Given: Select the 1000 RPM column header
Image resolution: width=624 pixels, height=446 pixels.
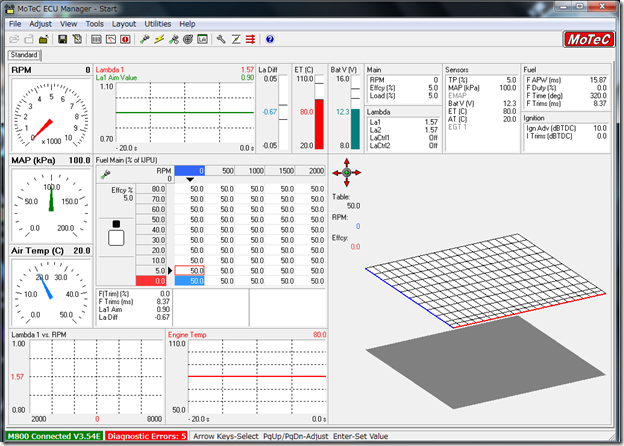Looking at the screenshot, I should point(250,171).
